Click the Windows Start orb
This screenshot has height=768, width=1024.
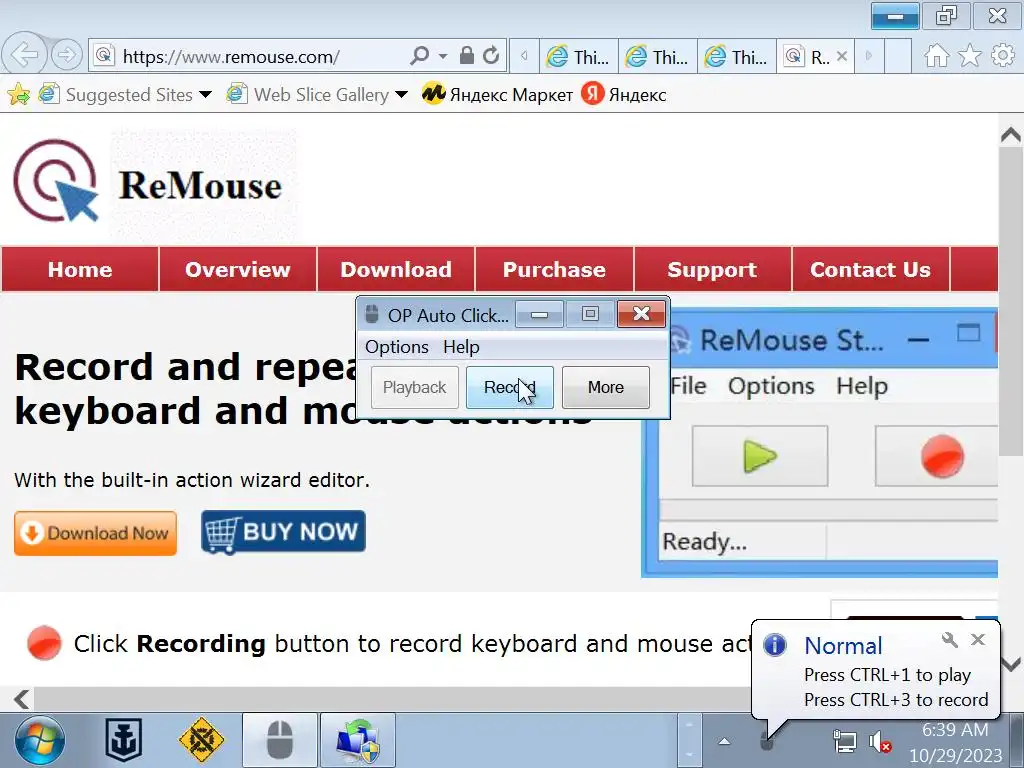coord(39,741)
